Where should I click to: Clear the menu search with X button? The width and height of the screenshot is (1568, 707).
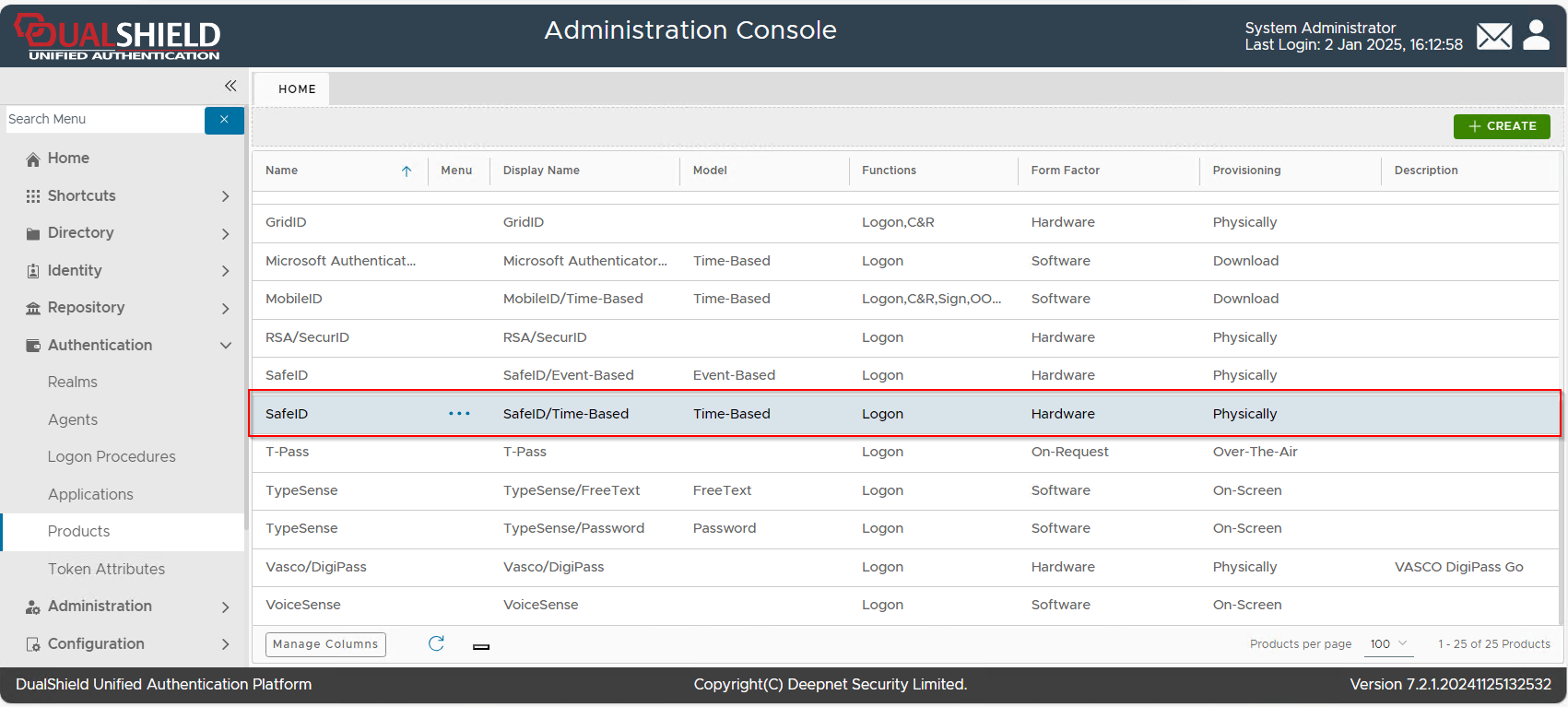tap(224, 120)
